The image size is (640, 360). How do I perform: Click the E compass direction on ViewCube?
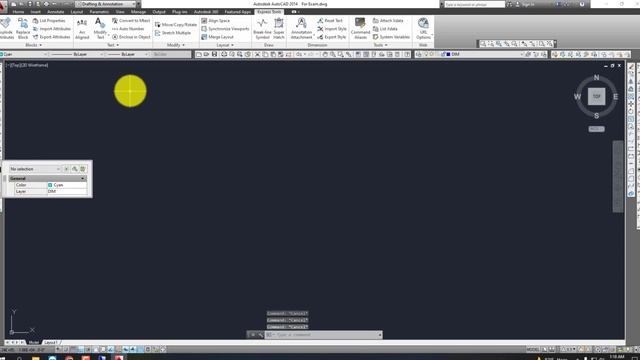[616, 97]
